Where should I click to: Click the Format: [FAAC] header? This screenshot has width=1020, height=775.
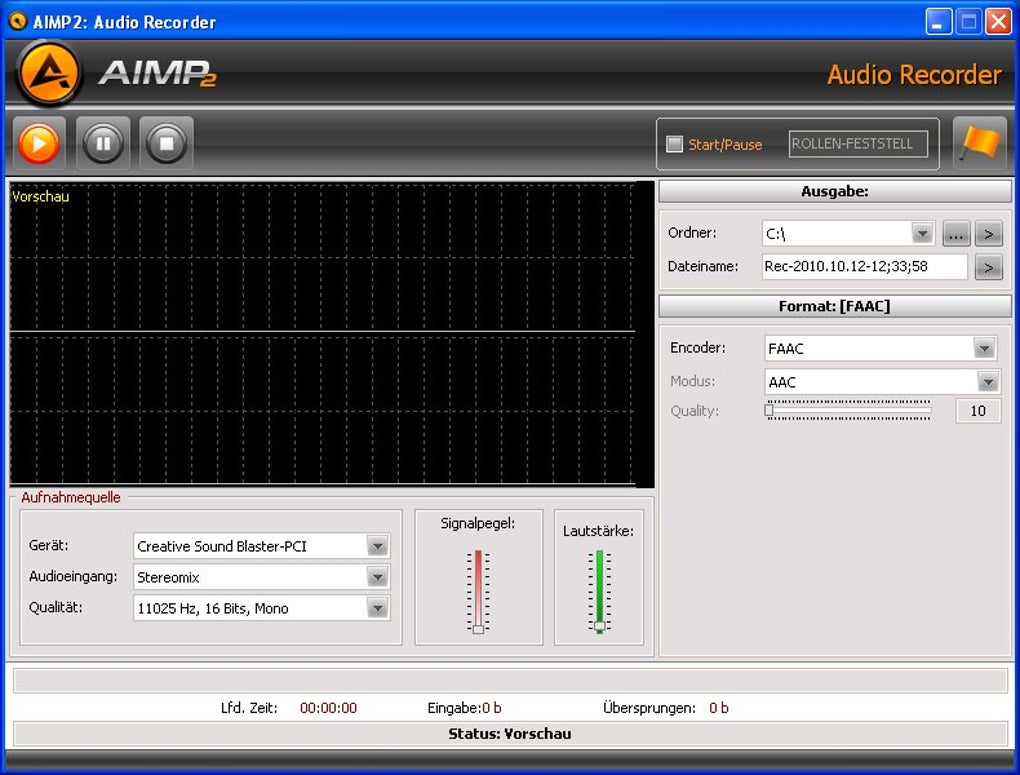(835, 306)
